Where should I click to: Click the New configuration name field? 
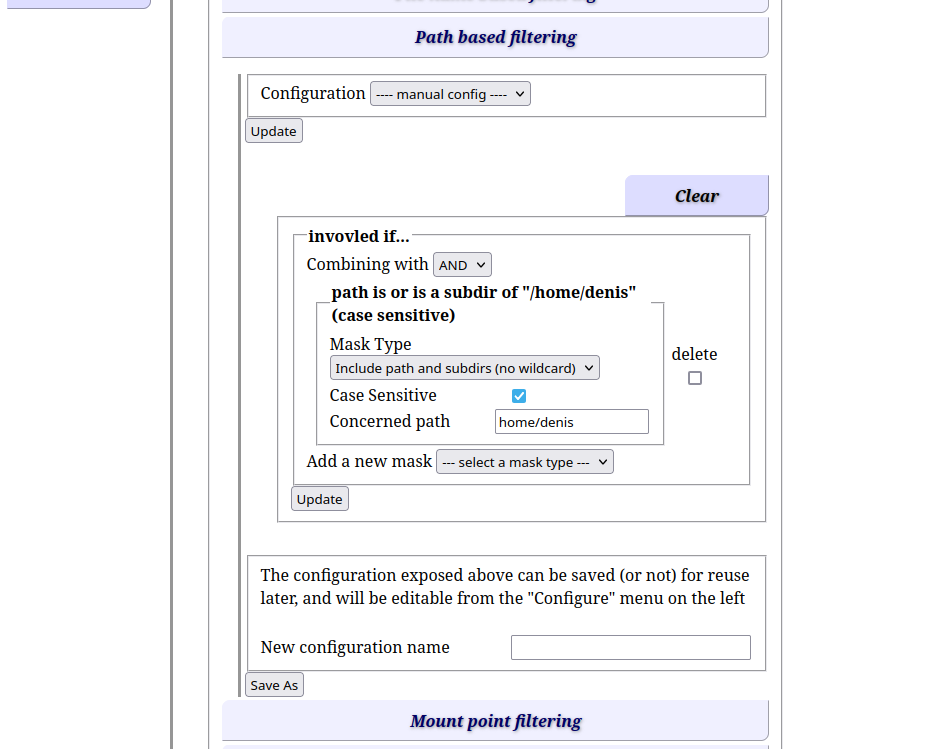coord(631,647)
